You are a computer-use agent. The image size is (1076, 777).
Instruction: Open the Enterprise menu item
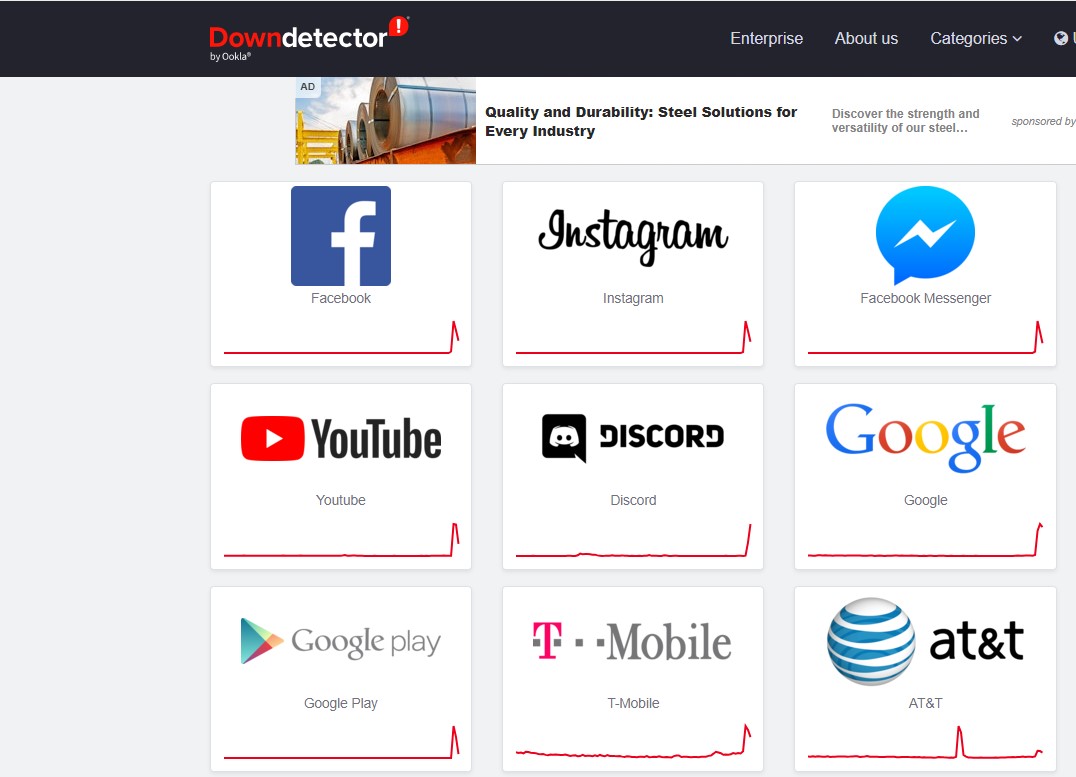pyautogui.click(x=766, y=39)
